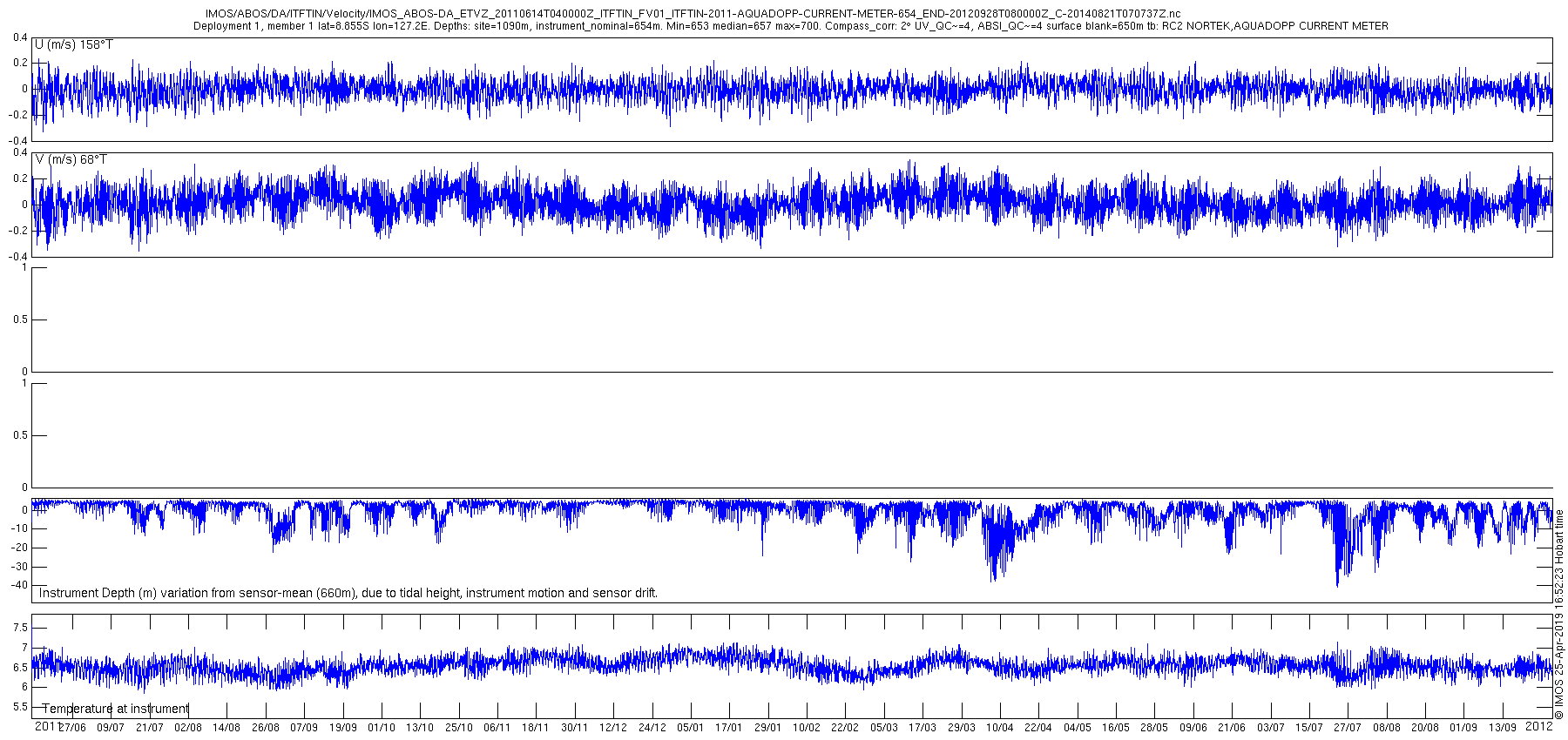Click the '22/02' date tick label
1568x740 pixels.
(x=845, y=728)
